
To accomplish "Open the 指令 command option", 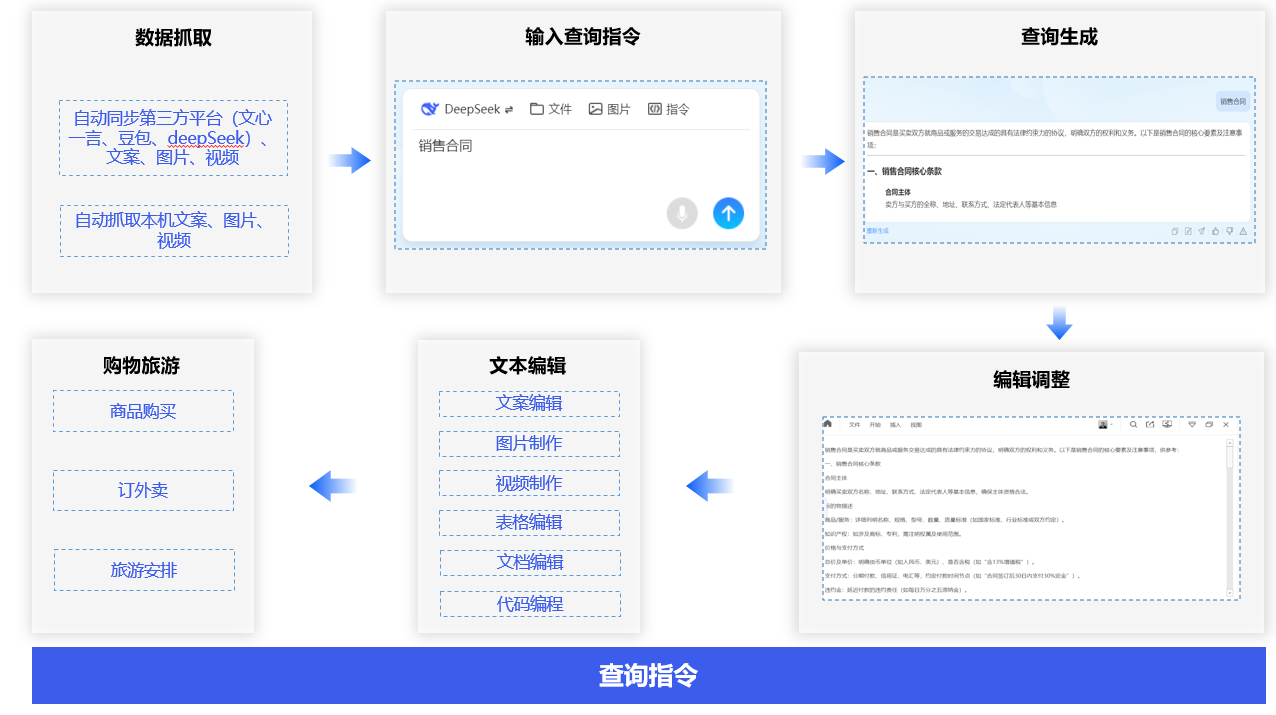I will point(668,109).
